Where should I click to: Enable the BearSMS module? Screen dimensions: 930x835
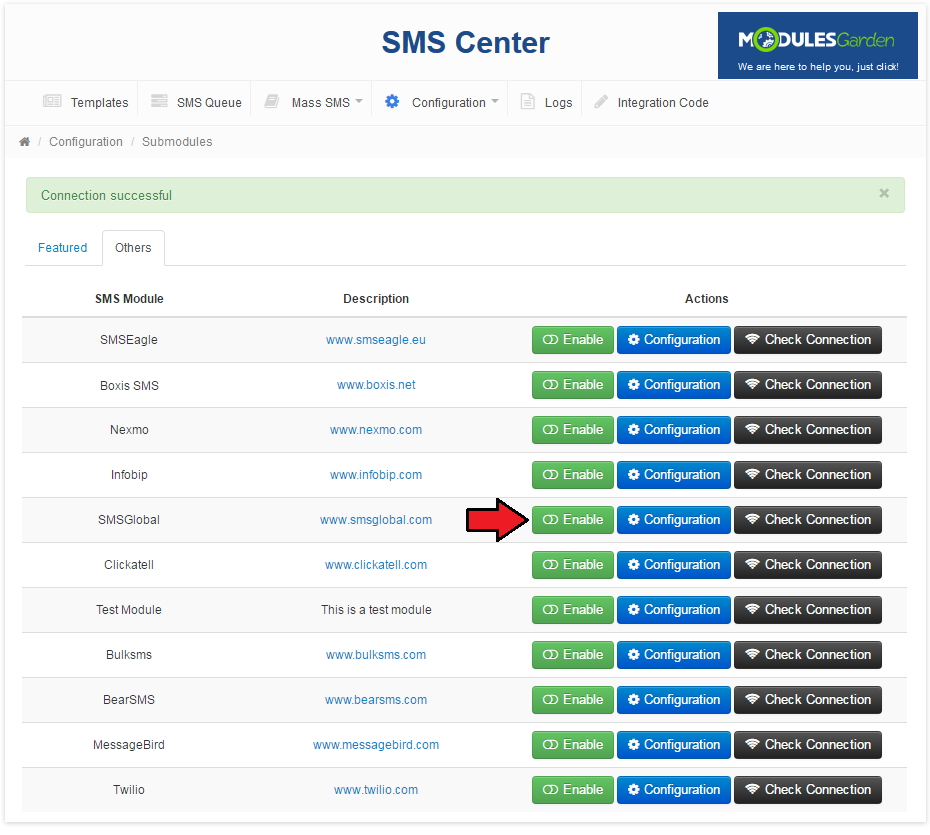tap(572, 700)
